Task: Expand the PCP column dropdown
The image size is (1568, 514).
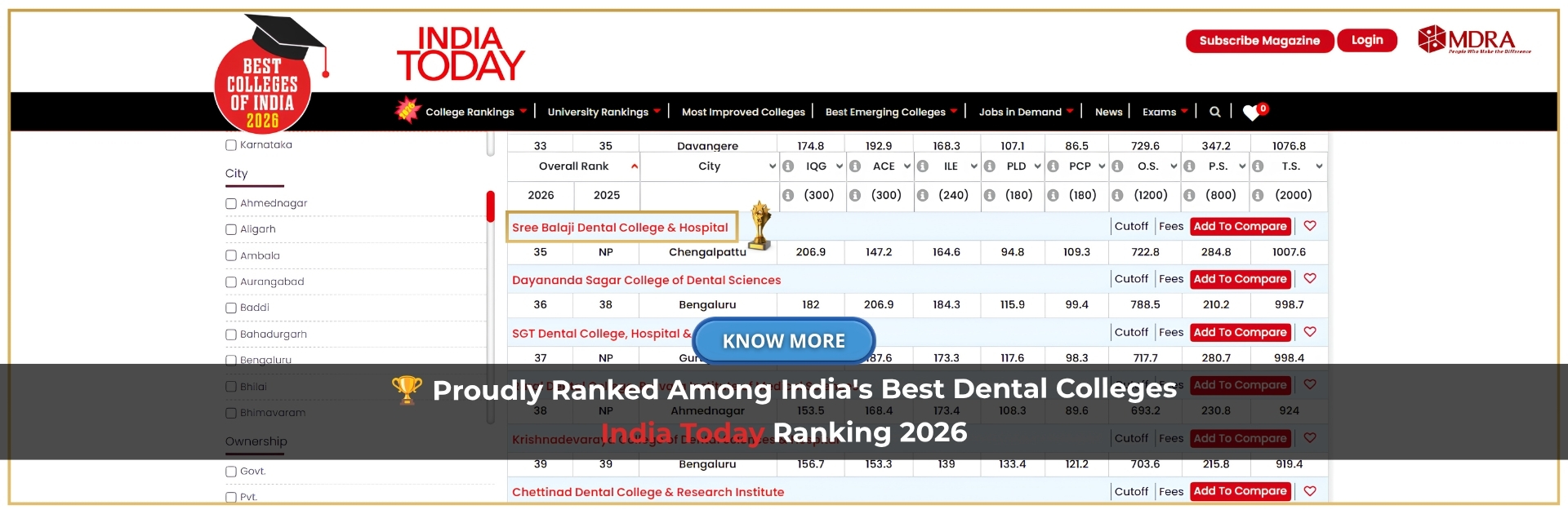Action: pos(1102,166)
